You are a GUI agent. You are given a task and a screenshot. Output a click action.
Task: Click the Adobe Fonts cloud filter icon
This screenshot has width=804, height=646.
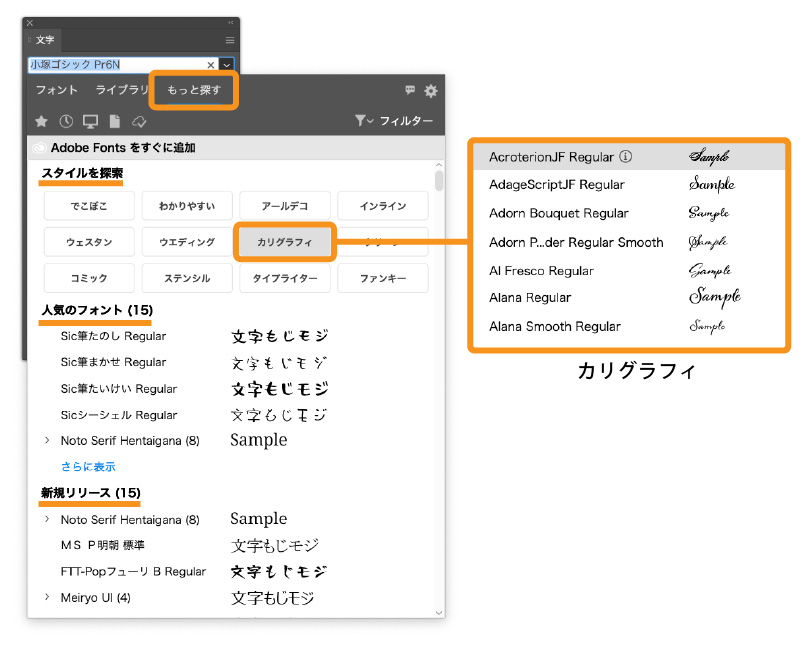tap(140, 121)
